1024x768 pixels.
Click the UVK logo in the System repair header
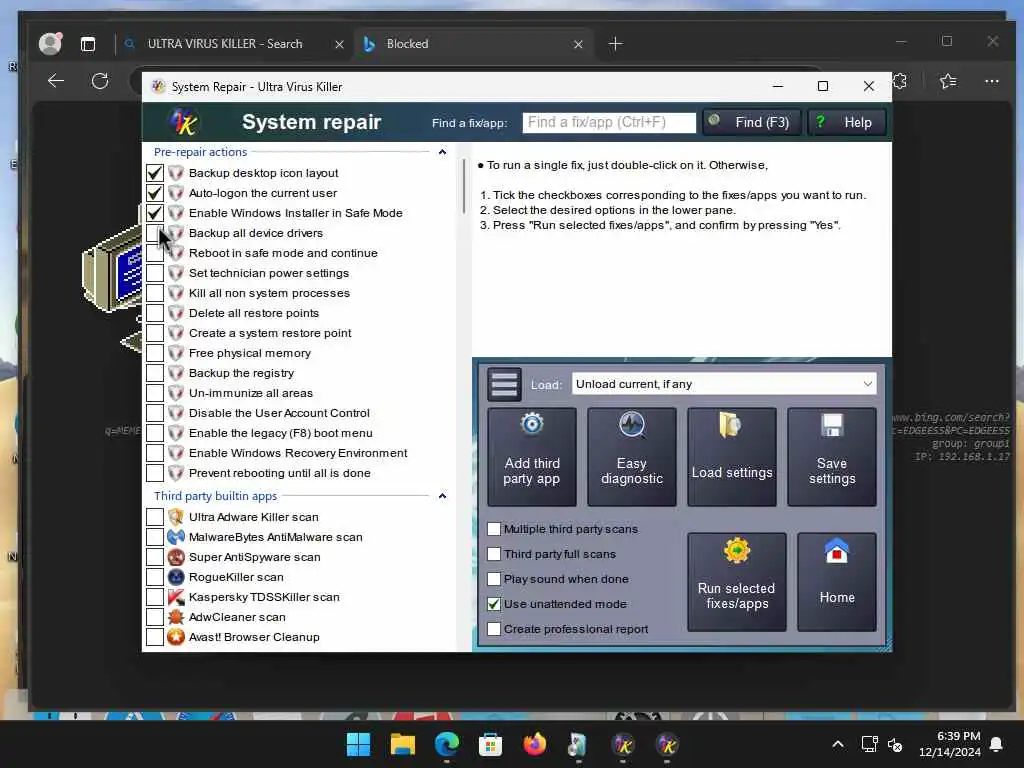pyautogui.click(x=184, y=122)
